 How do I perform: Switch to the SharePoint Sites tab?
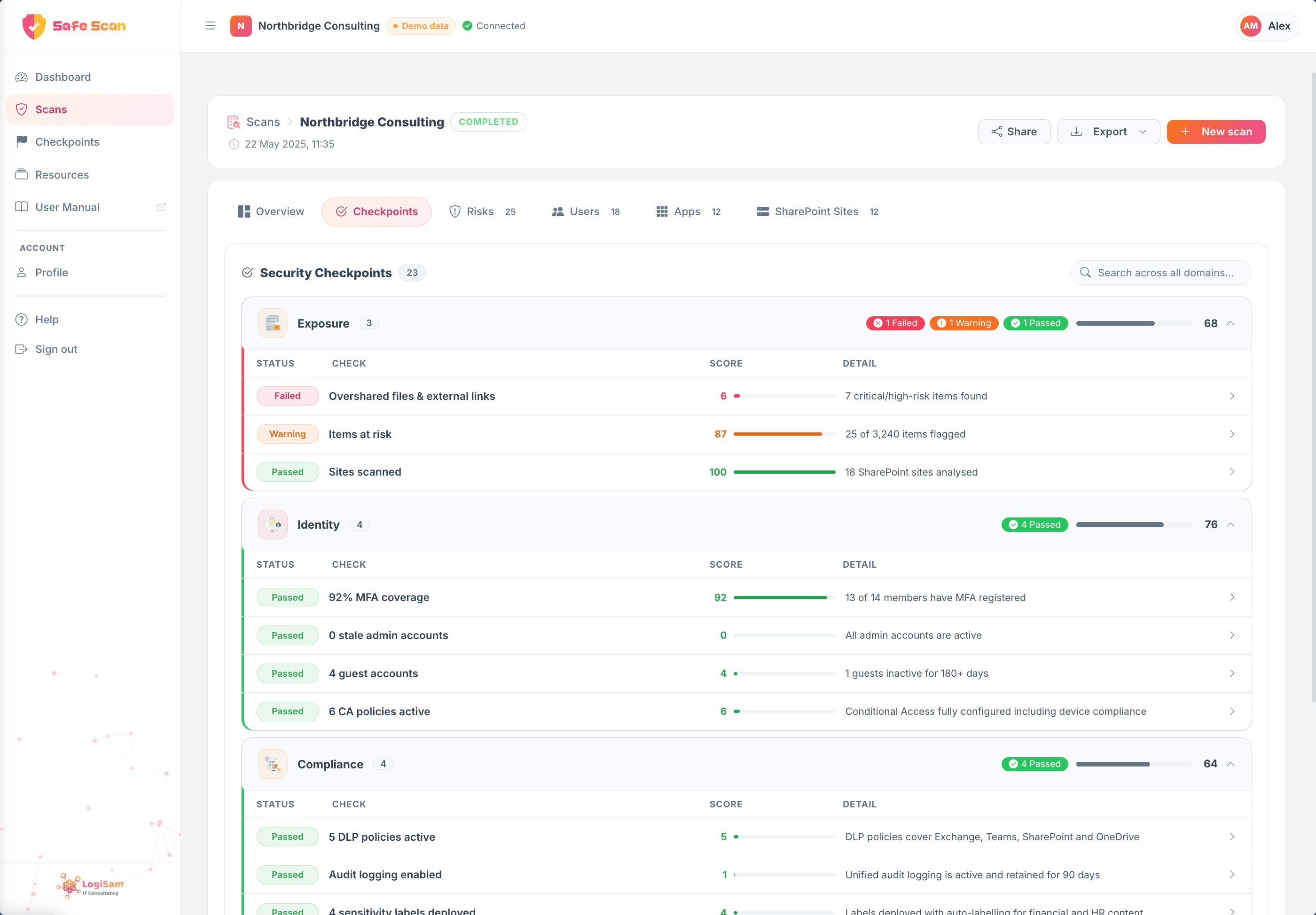(818, 211)
